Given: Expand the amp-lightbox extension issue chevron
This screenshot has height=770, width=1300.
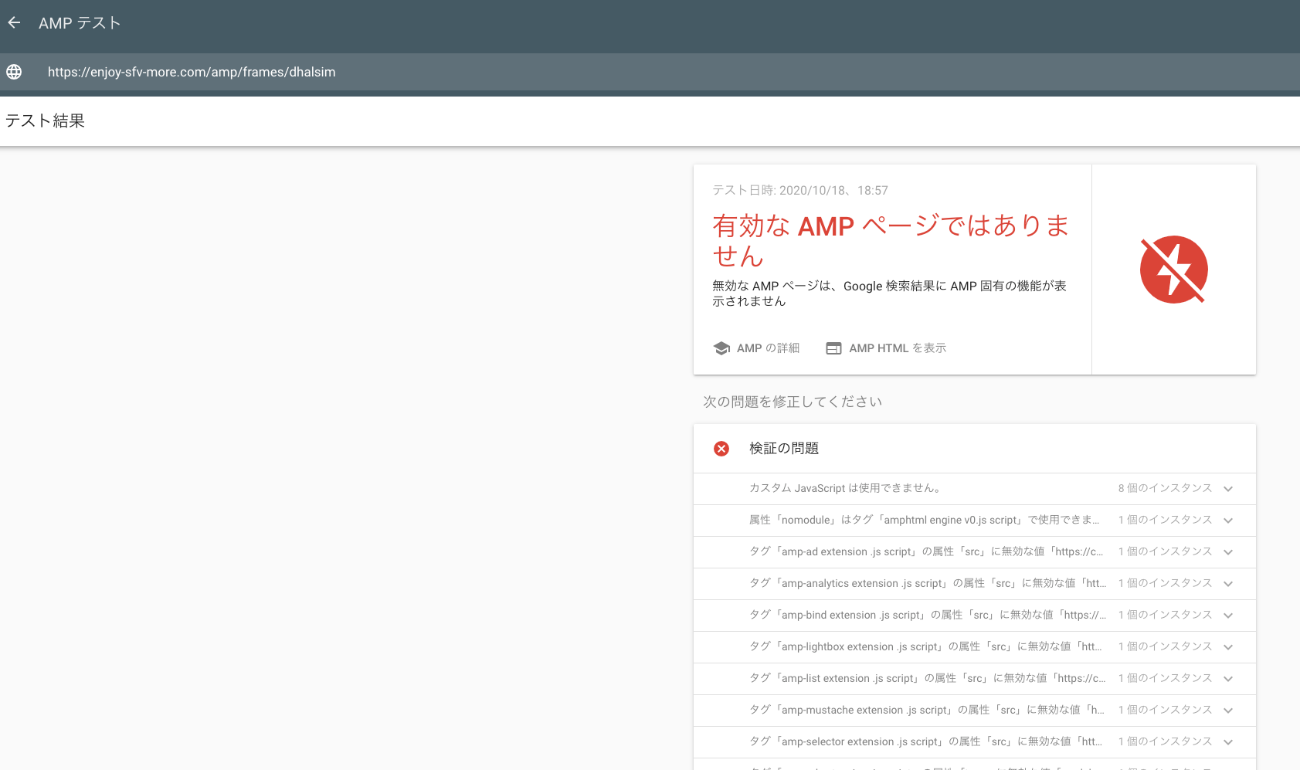Looking at the screenshot, I should tap(1228, 647).
